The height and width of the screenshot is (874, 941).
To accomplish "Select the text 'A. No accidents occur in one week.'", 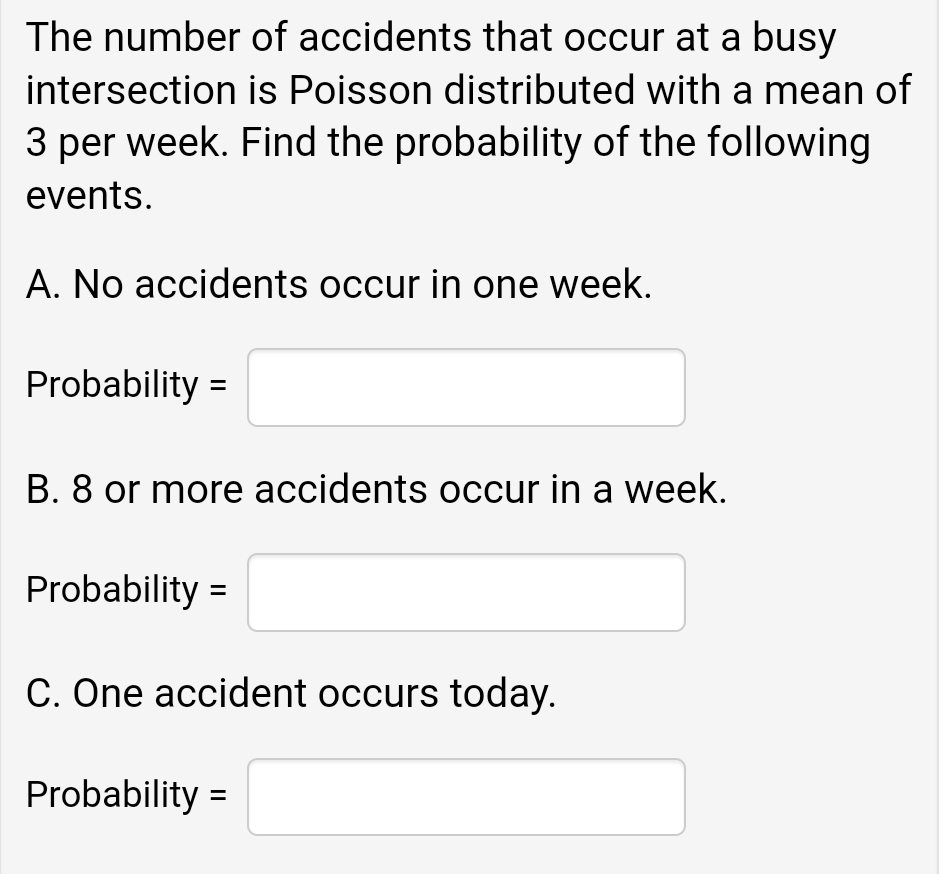I will (x=339, y=283).
